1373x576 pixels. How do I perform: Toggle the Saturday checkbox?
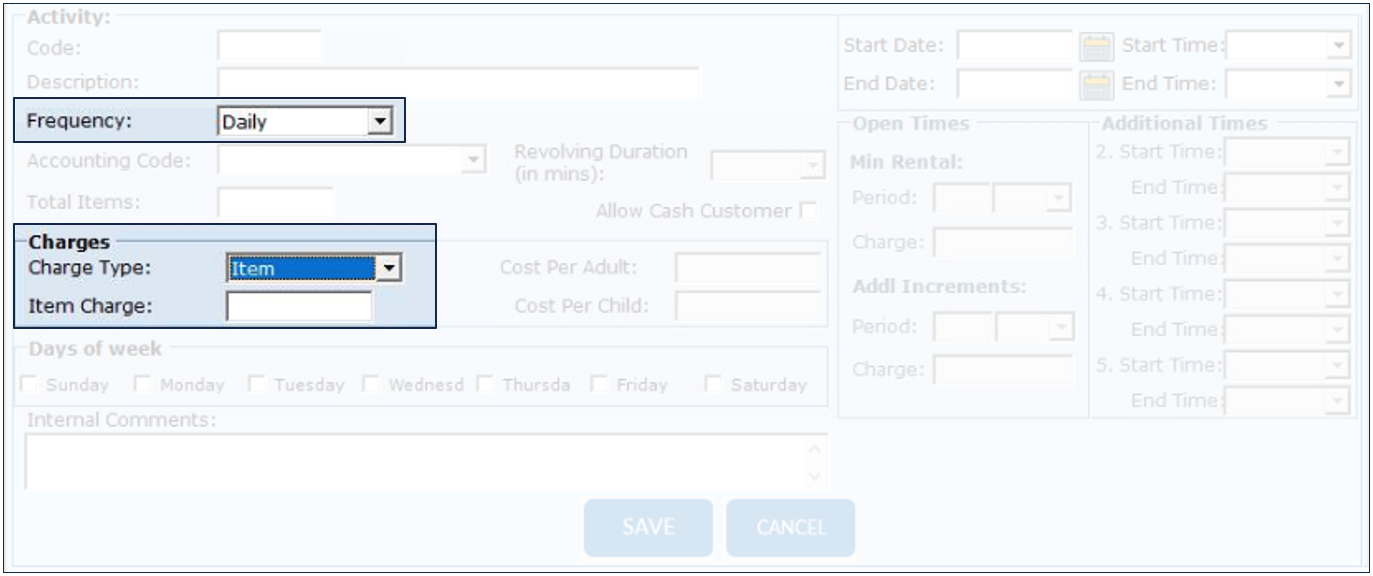click(714, 385)
